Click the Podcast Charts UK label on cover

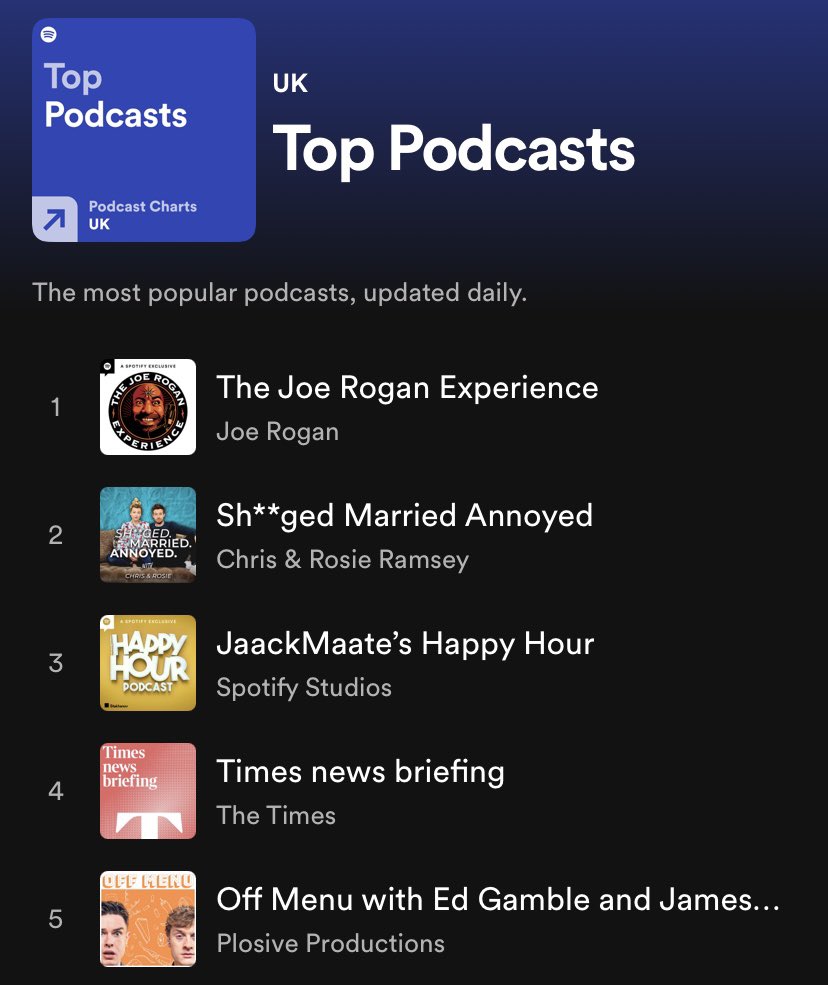(143, 215)
